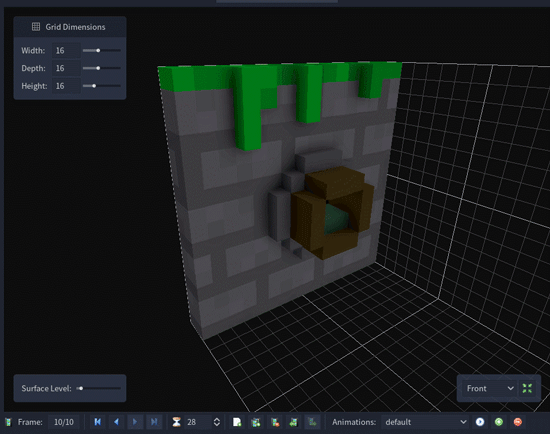Click the new blank frame icon

[x=237, y=422]
